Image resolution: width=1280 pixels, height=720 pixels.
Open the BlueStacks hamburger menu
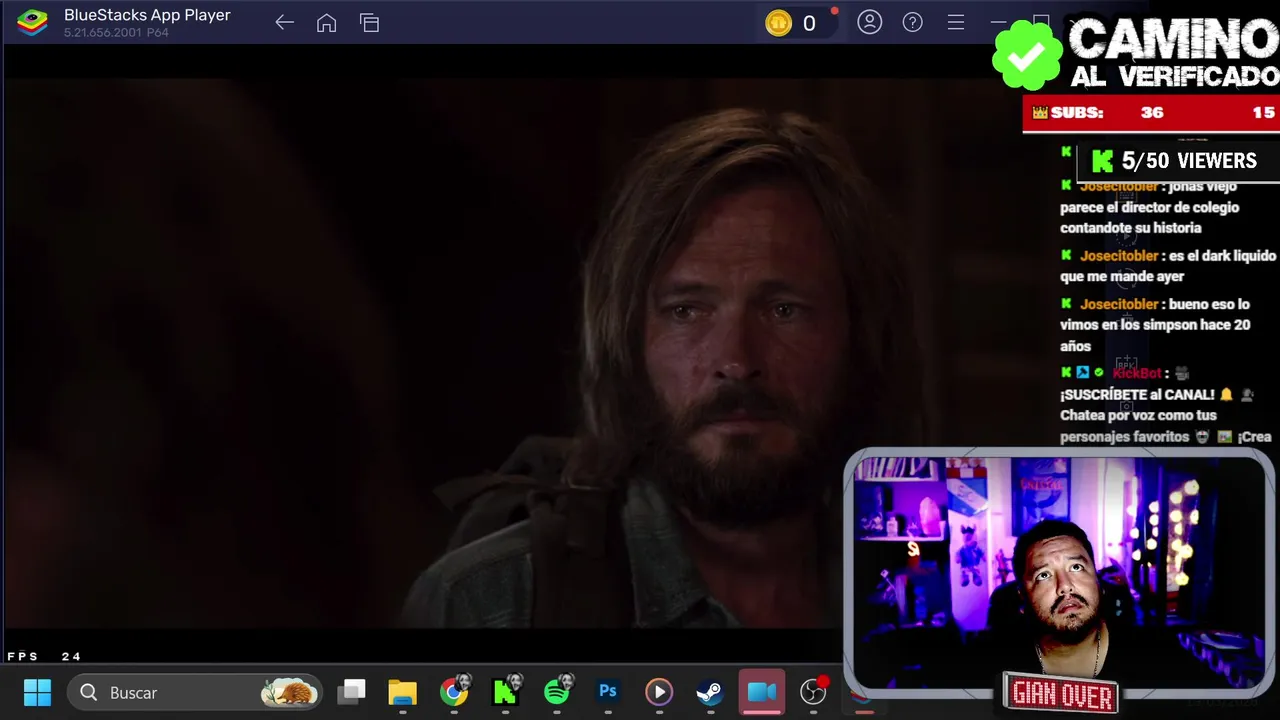(956, 22)
